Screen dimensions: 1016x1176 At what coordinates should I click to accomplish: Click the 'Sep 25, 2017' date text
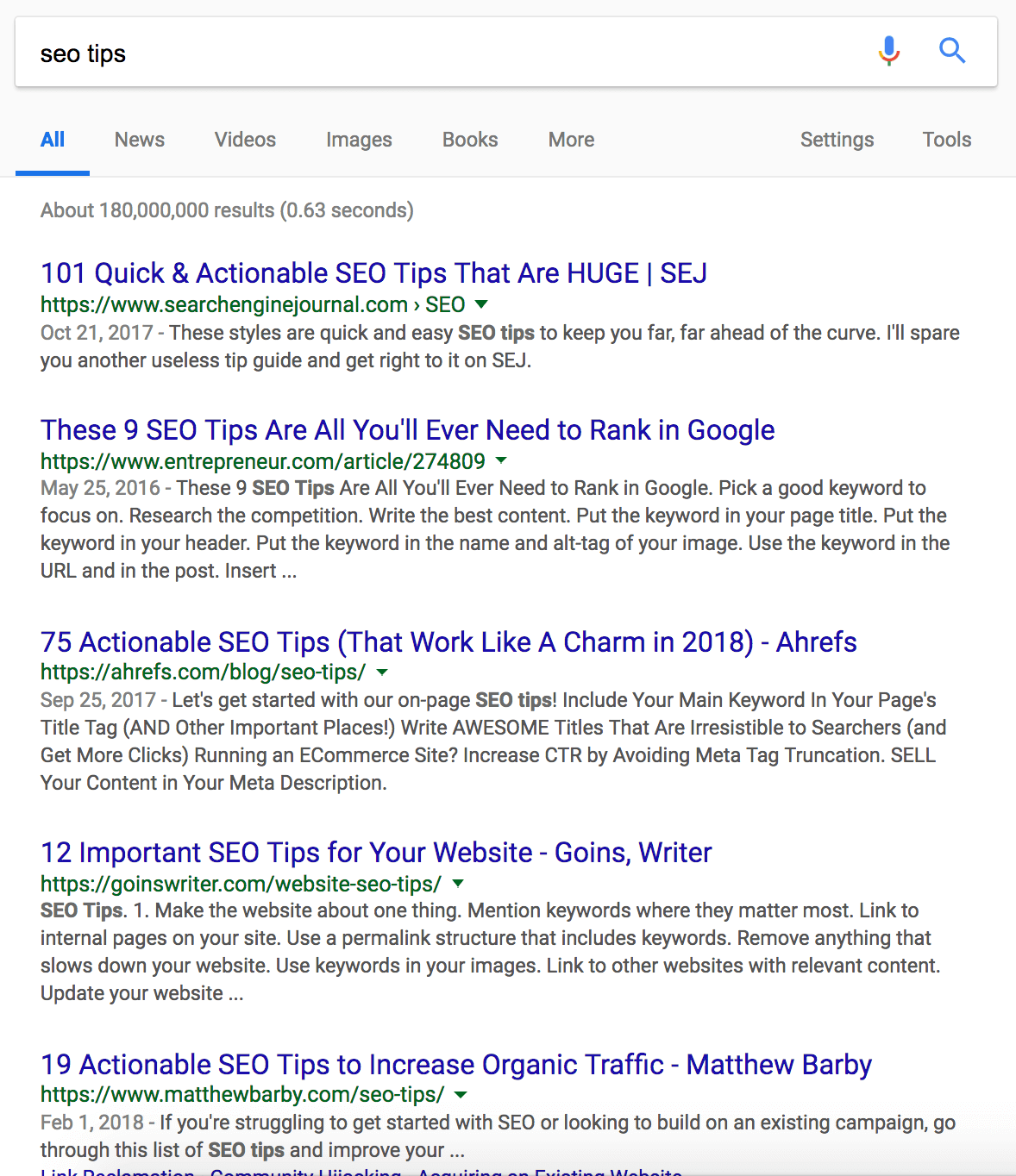pos(98,700)
